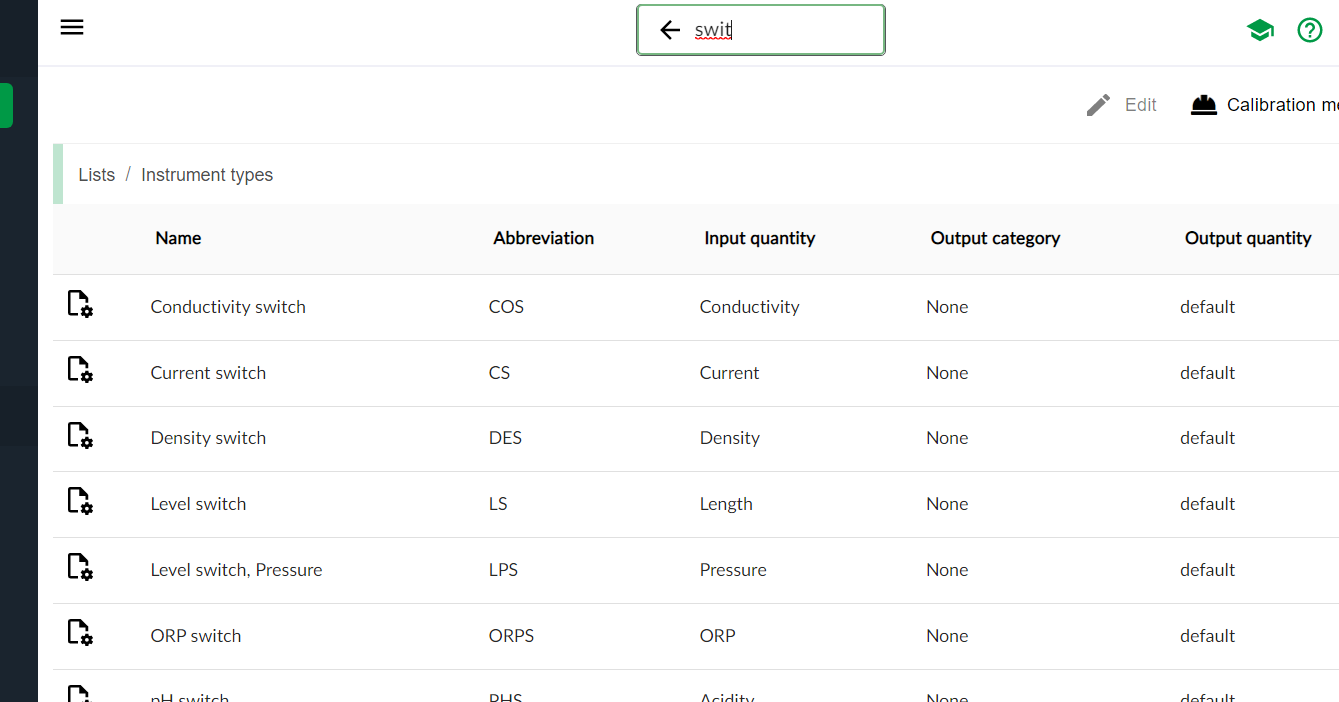
Task: Click the Input quantity column header
Action: point(759,238)
